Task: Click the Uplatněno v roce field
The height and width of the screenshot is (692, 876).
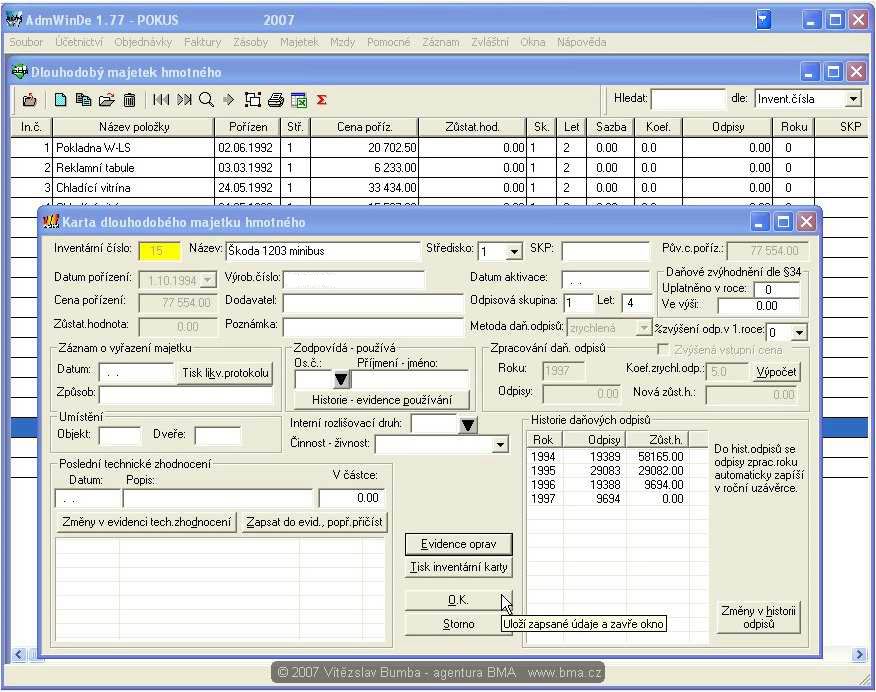Action: (x=777, y=289)
